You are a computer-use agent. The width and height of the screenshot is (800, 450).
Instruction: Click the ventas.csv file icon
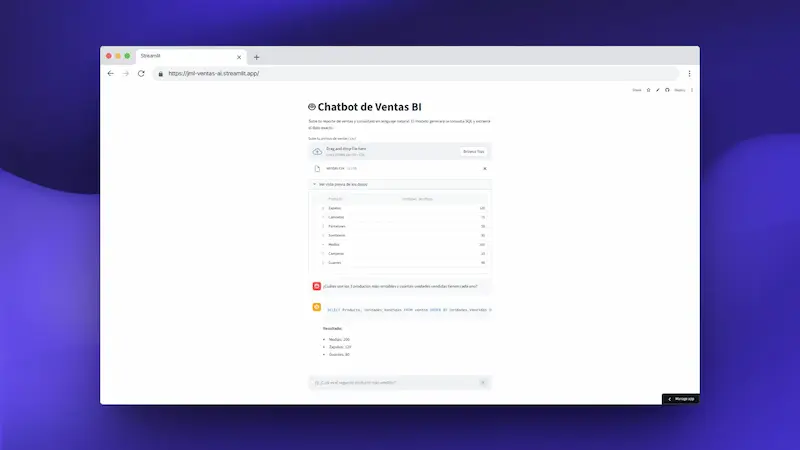[317, 168]
